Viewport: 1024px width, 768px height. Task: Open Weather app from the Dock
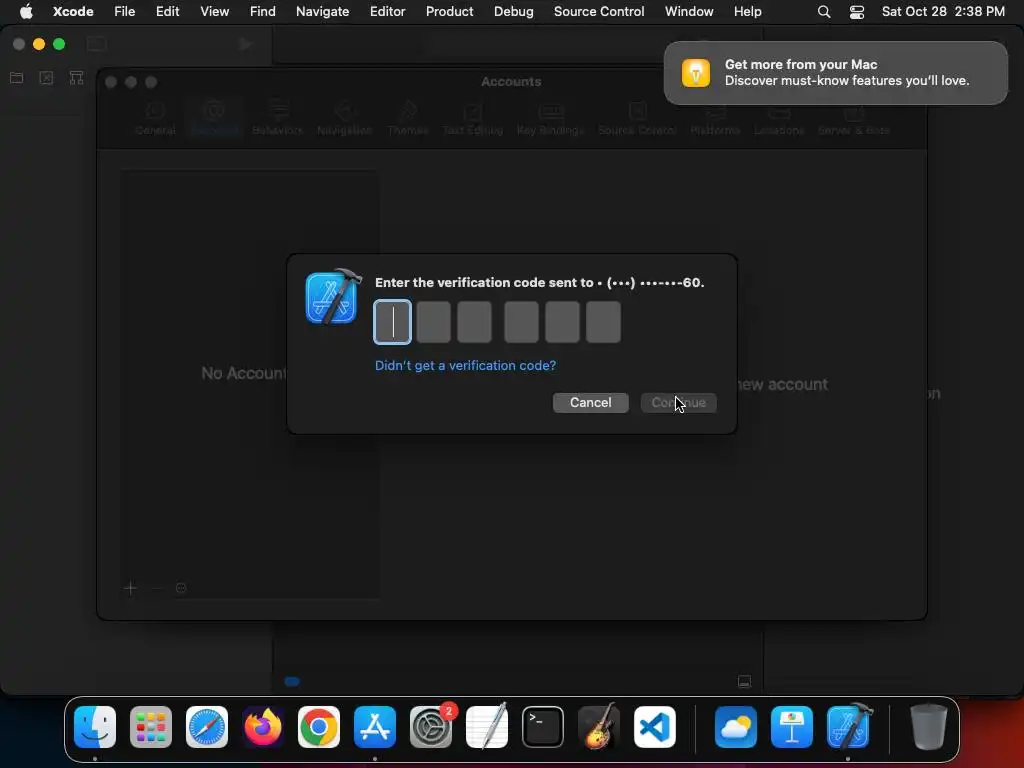click(736, 727)
